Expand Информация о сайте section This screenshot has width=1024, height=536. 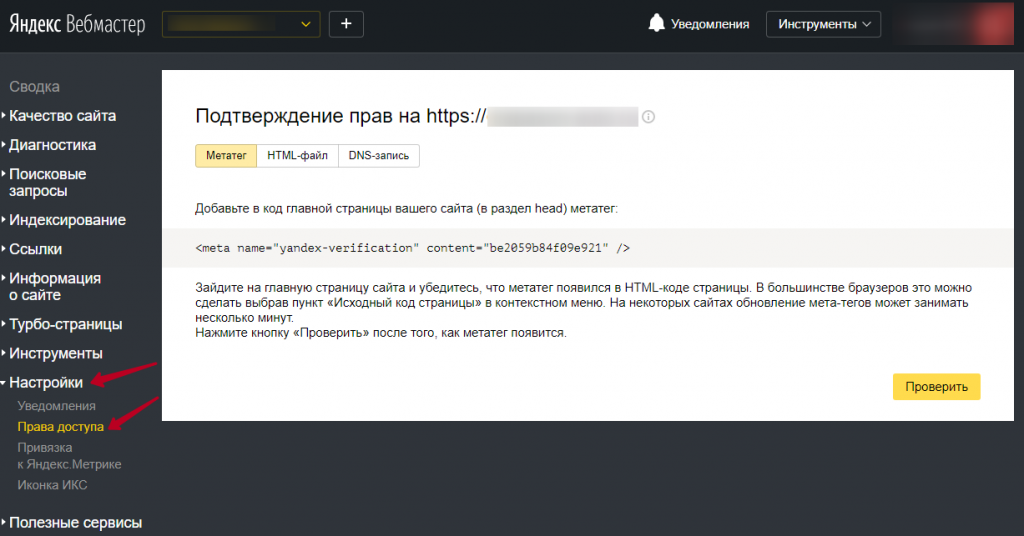55,287
